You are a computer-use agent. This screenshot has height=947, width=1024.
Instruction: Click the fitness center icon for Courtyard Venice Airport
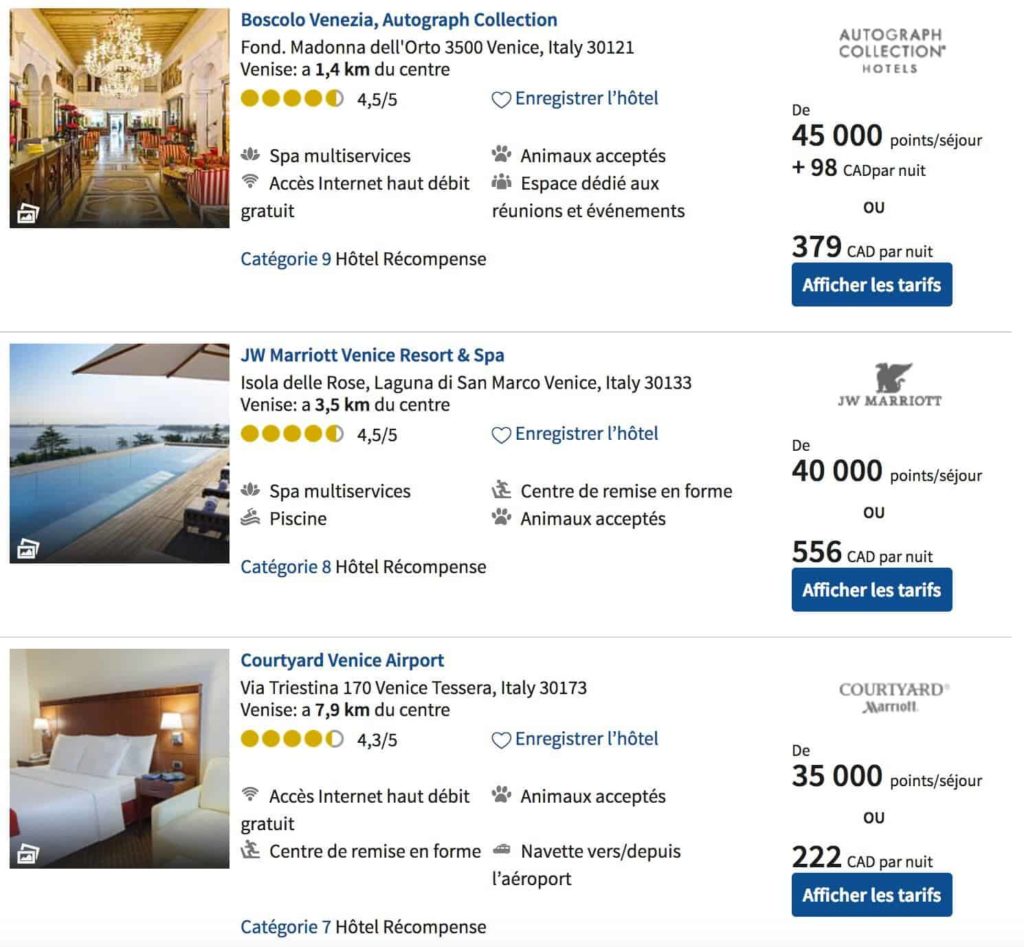click(x=252, y=851)
